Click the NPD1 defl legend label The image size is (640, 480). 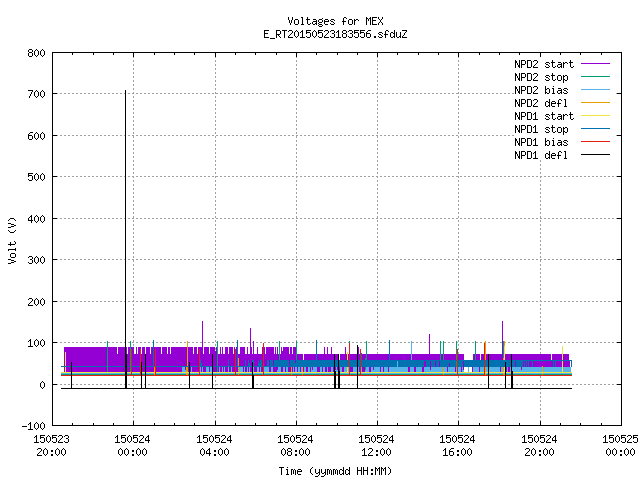[541, 155]
